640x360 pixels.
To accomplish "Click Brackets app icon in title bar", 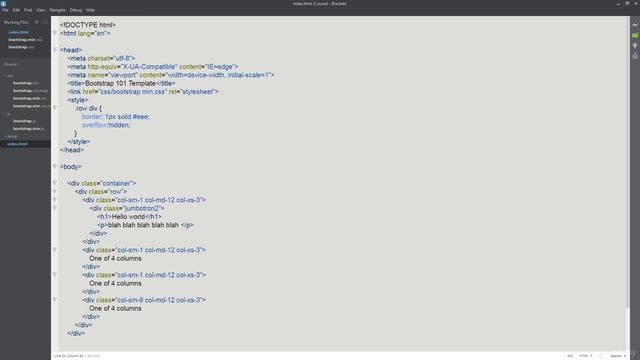I will 3,3.
